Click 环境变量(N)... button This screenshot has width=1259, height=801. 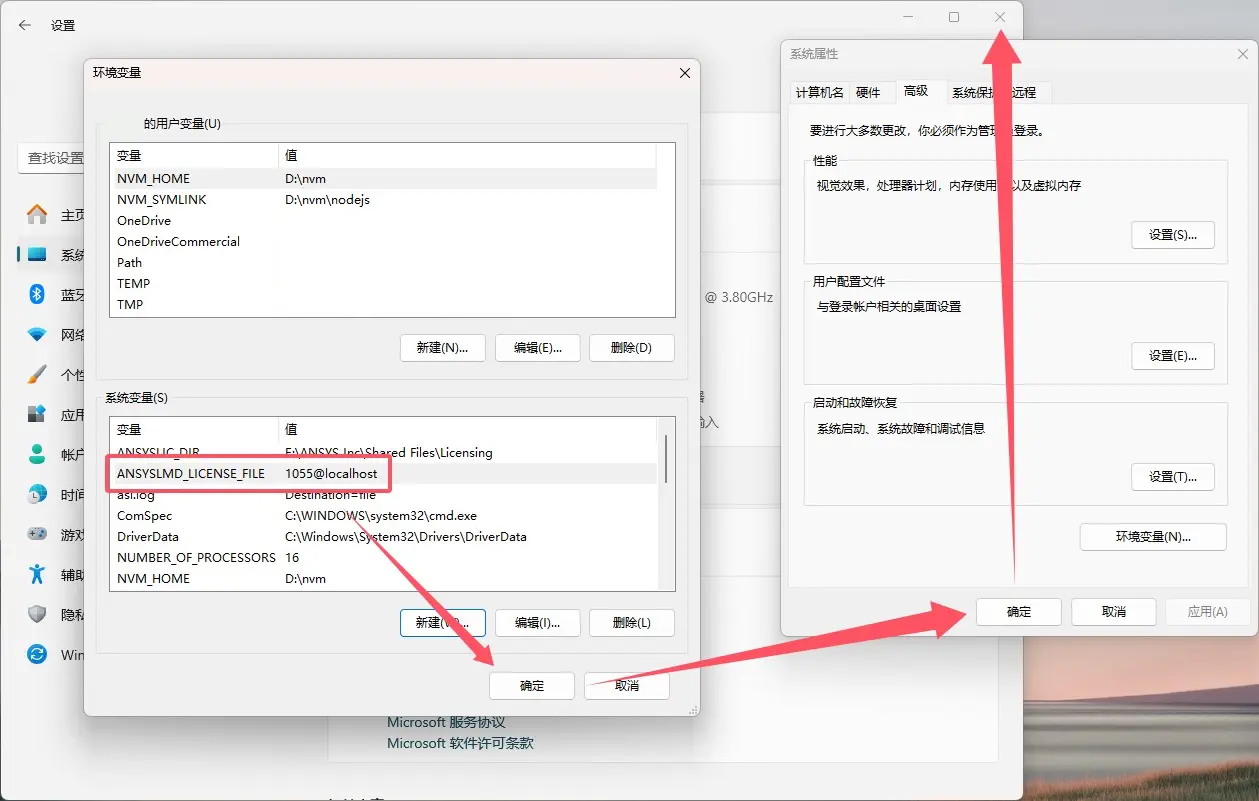click(1152, 536)
